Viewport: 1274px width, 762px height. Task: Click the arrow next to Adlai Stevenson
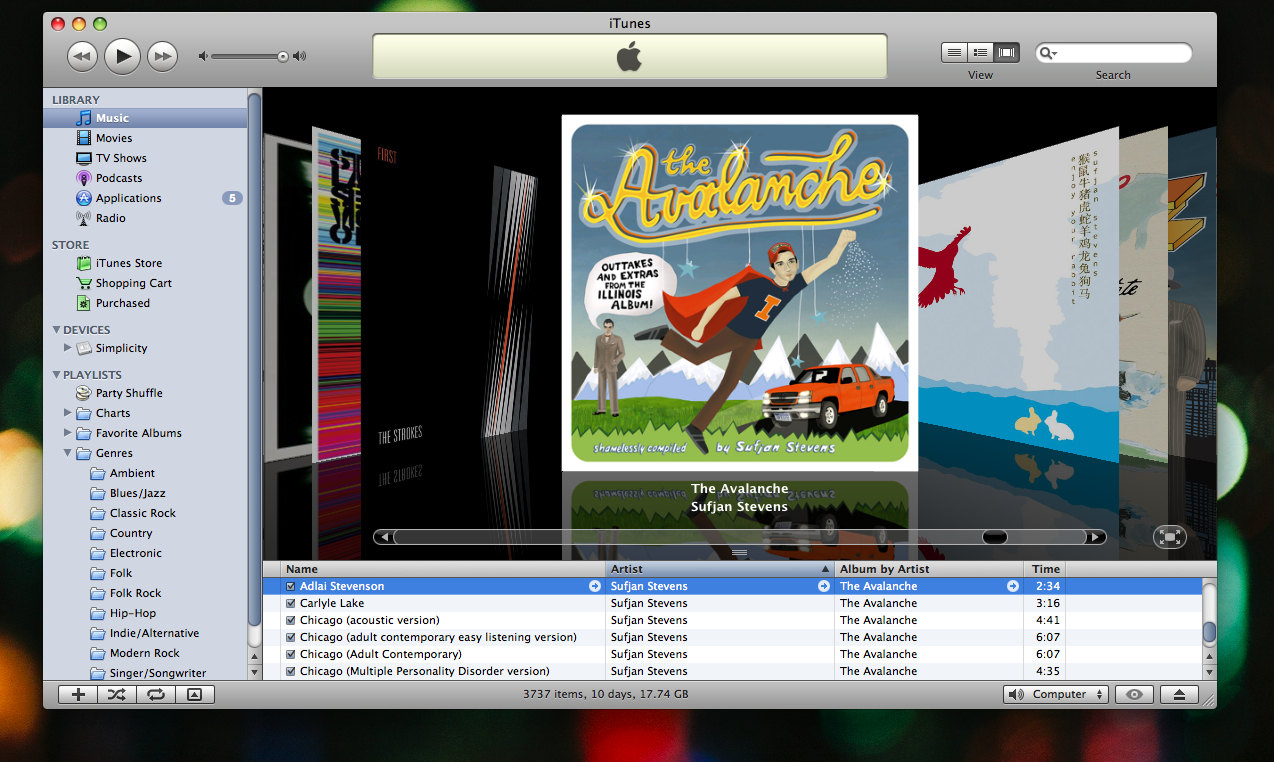pyautogui.click(x=596, y=586)
